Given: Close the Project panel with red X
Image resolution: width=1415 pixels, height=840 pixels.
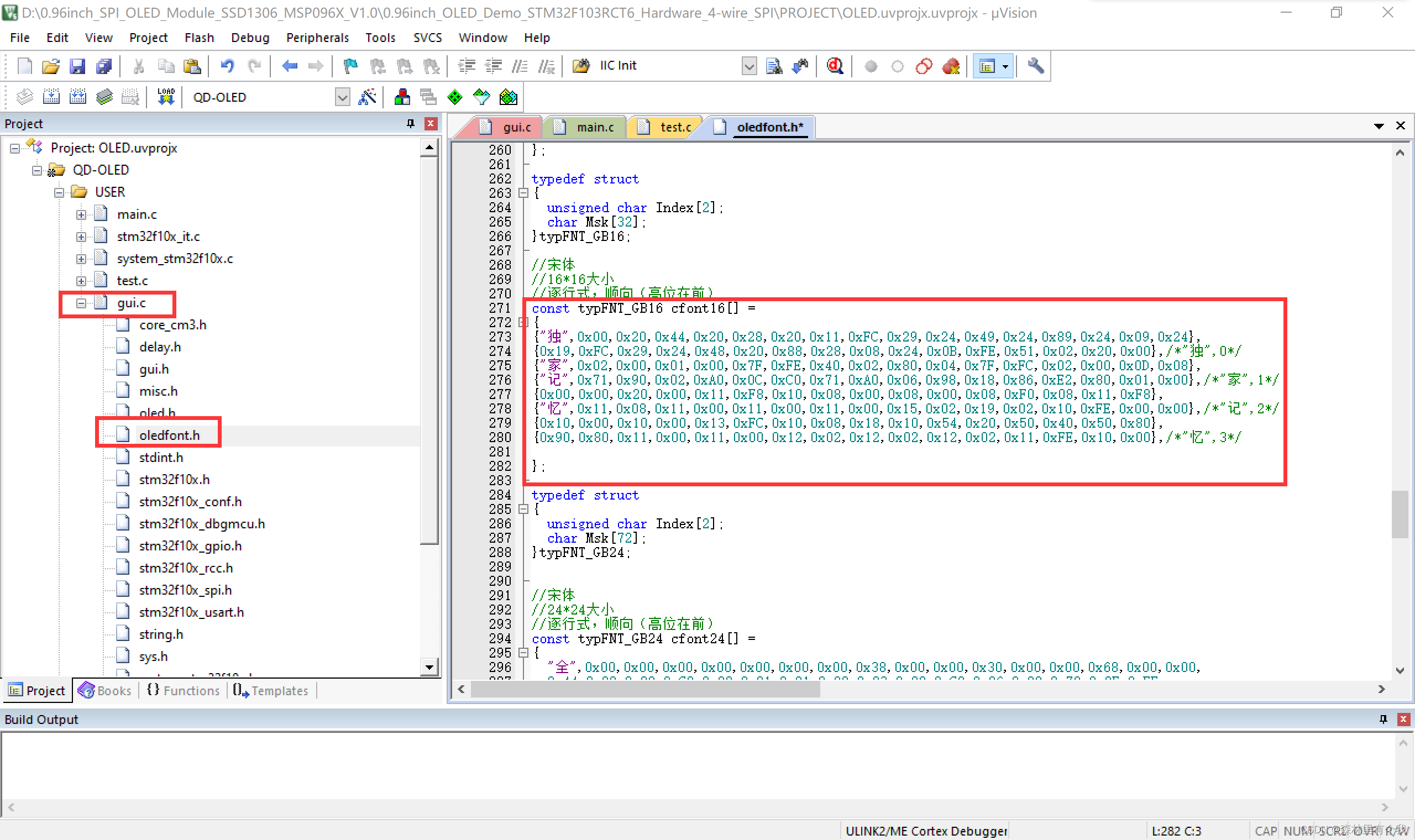Looking at the screenshot, I should coord(431,123).
